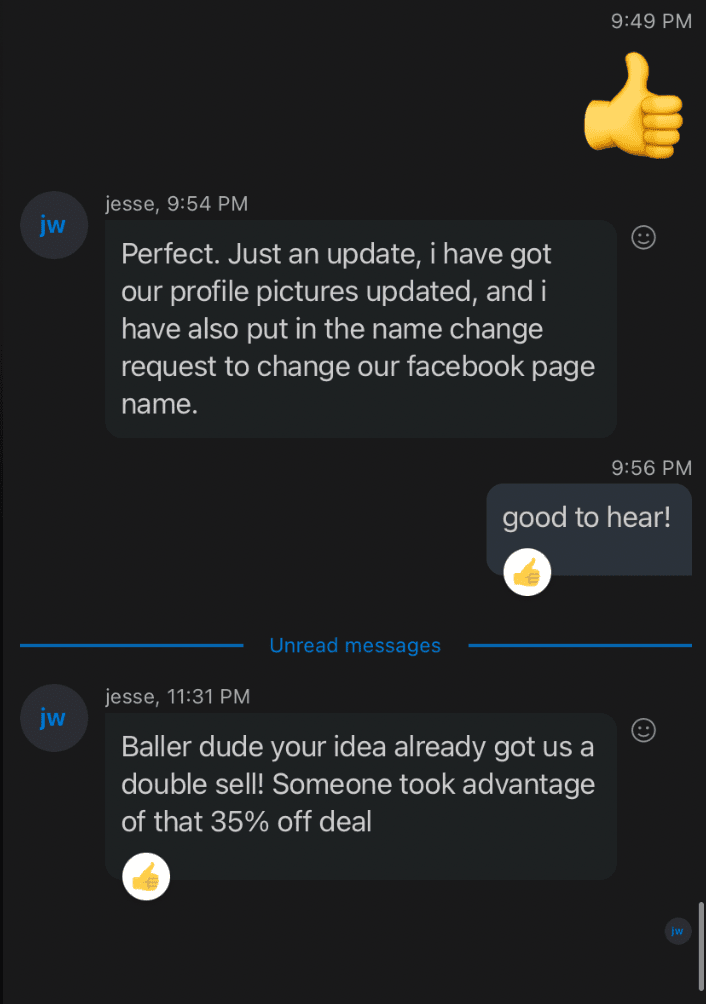Open the reaction picker beside the 9:54 PM message
Image resolution: width=706 pixels, height=1004 pixels.
pos(643,238)
